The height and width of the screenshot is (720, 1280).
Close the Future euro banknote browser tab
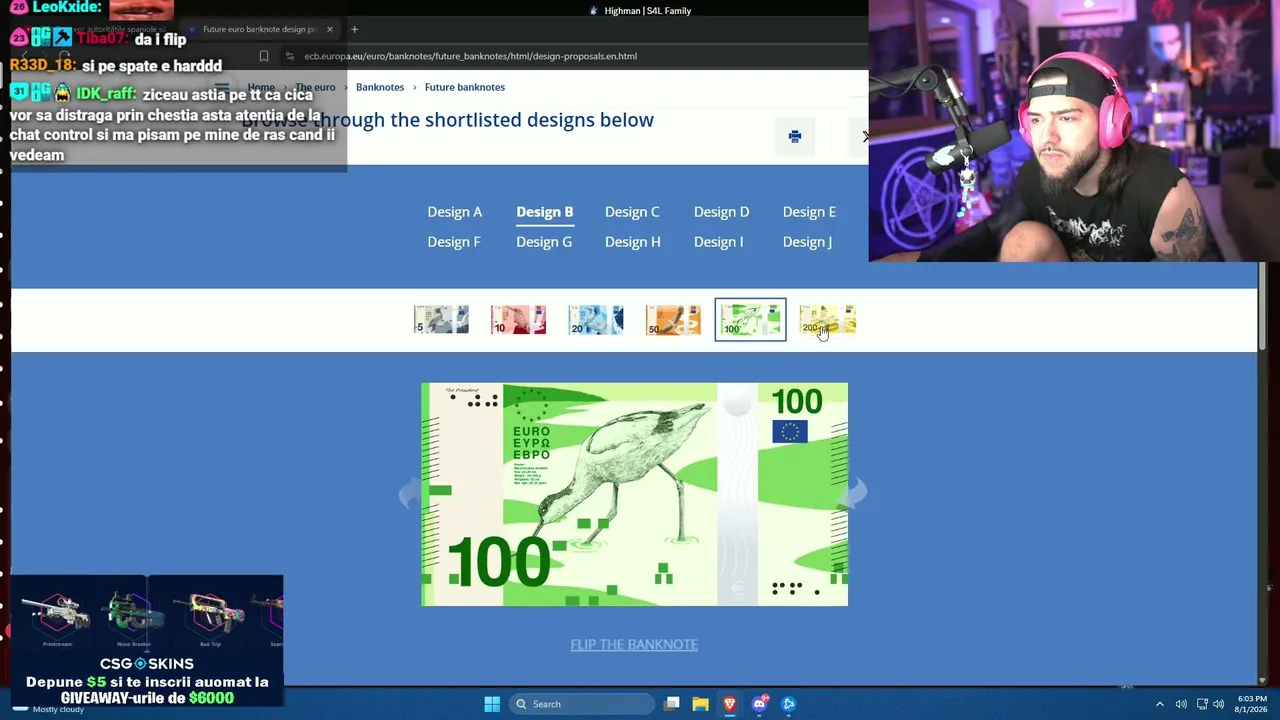point(329,29)
